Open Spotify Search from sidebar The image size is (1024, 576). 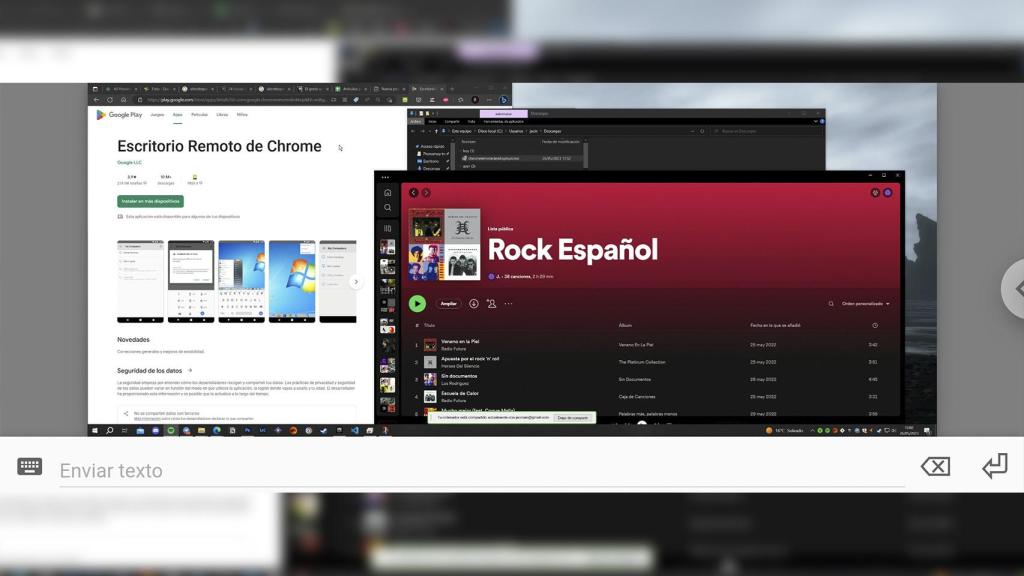click(x=387, y=208)
